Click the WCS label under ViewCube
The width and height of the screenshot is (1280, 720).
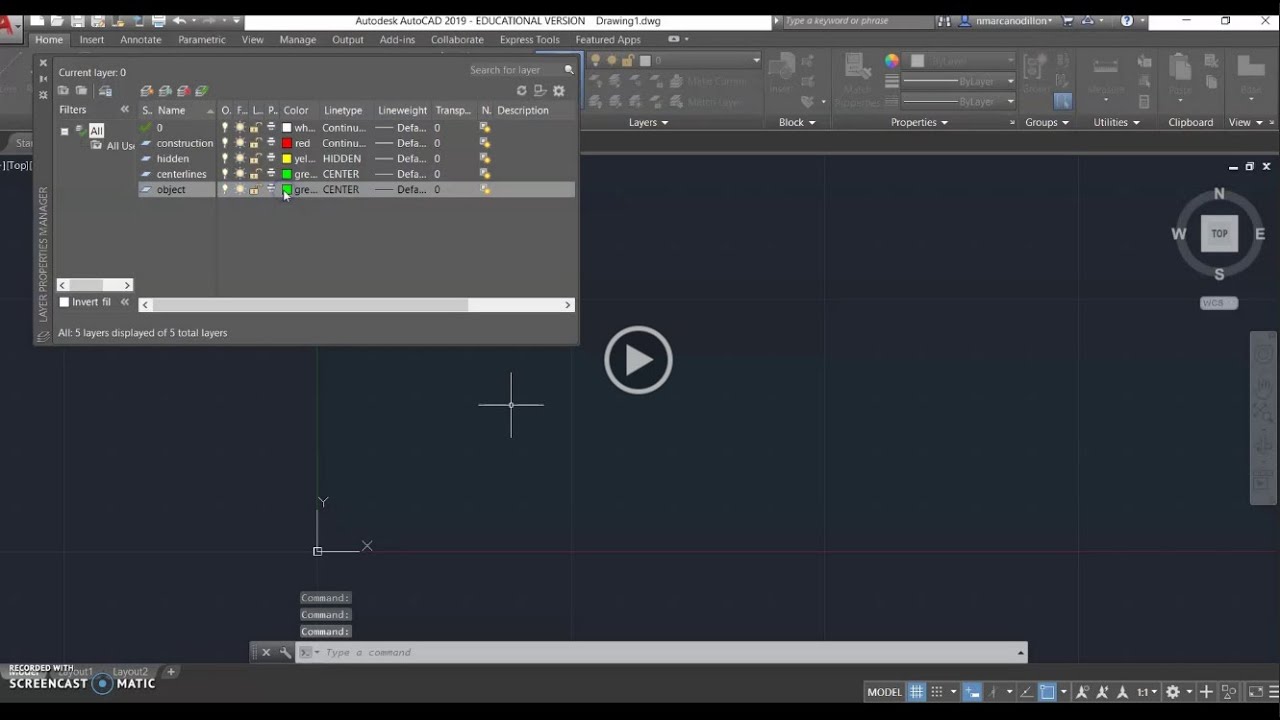[1219, 303]
